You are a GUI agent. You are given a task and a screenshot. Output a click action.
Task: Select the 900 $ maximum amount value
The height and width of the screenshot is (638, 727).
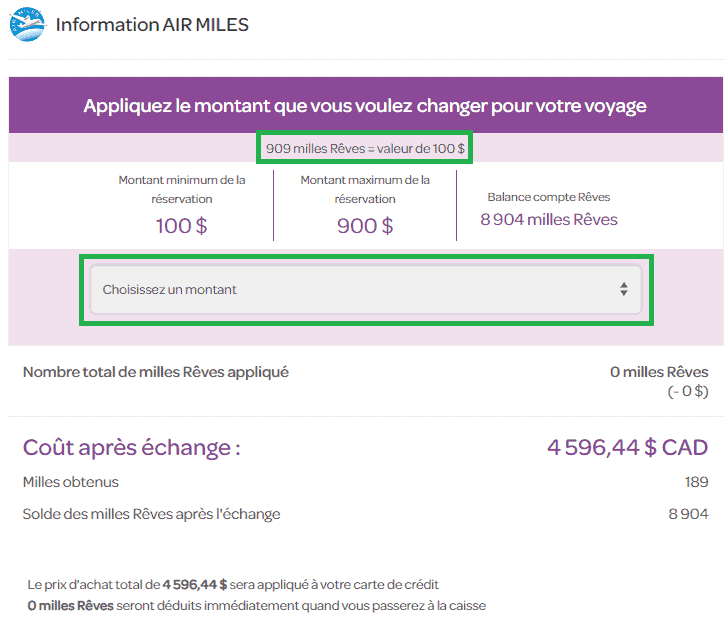pyautogui.click(x=365, y=225)
